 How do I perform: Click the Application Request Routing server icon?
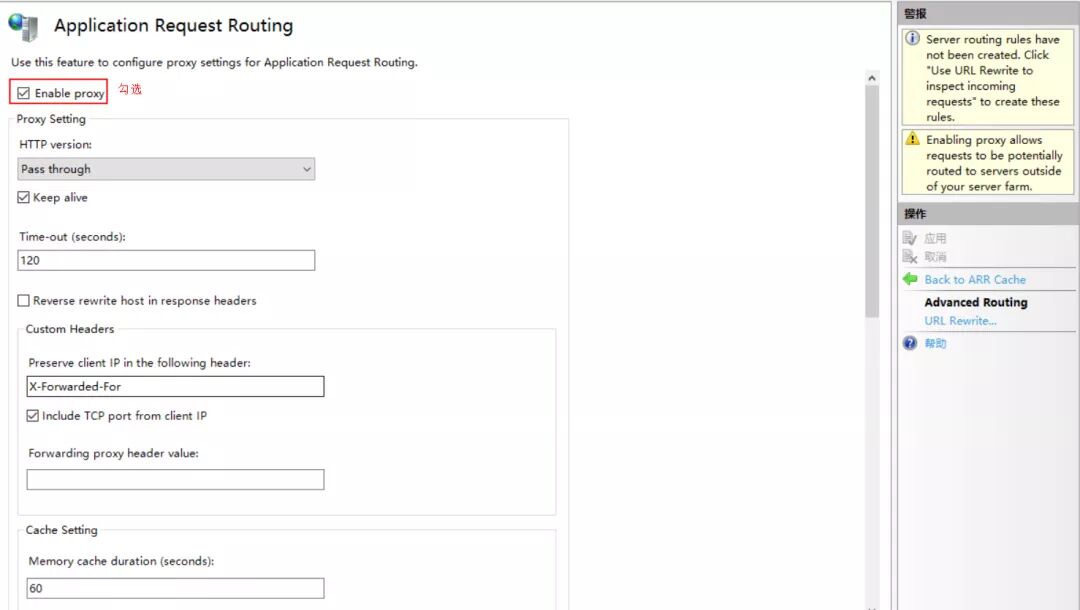(23, 26)
